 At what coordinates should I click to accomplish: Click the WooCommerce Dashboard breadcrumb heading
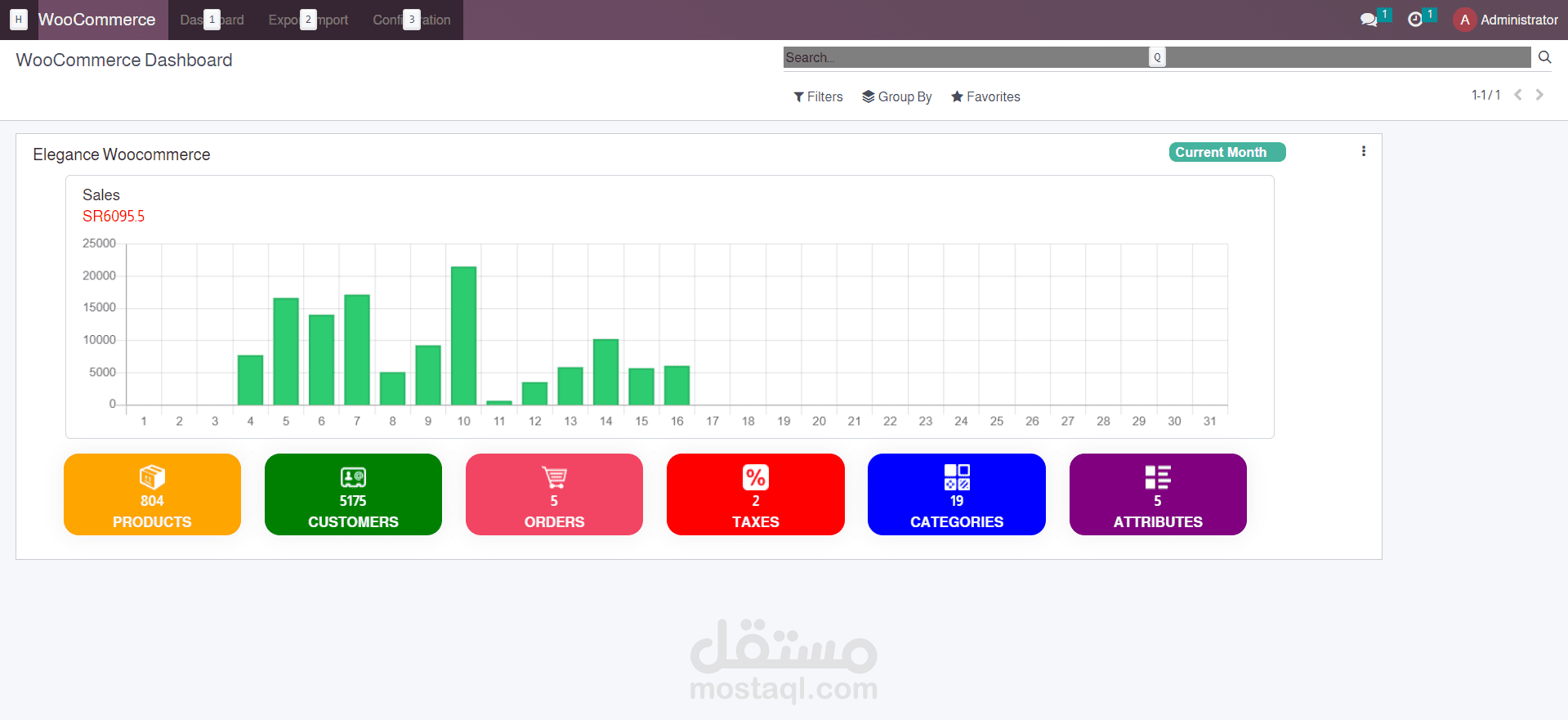click(124, 60)
